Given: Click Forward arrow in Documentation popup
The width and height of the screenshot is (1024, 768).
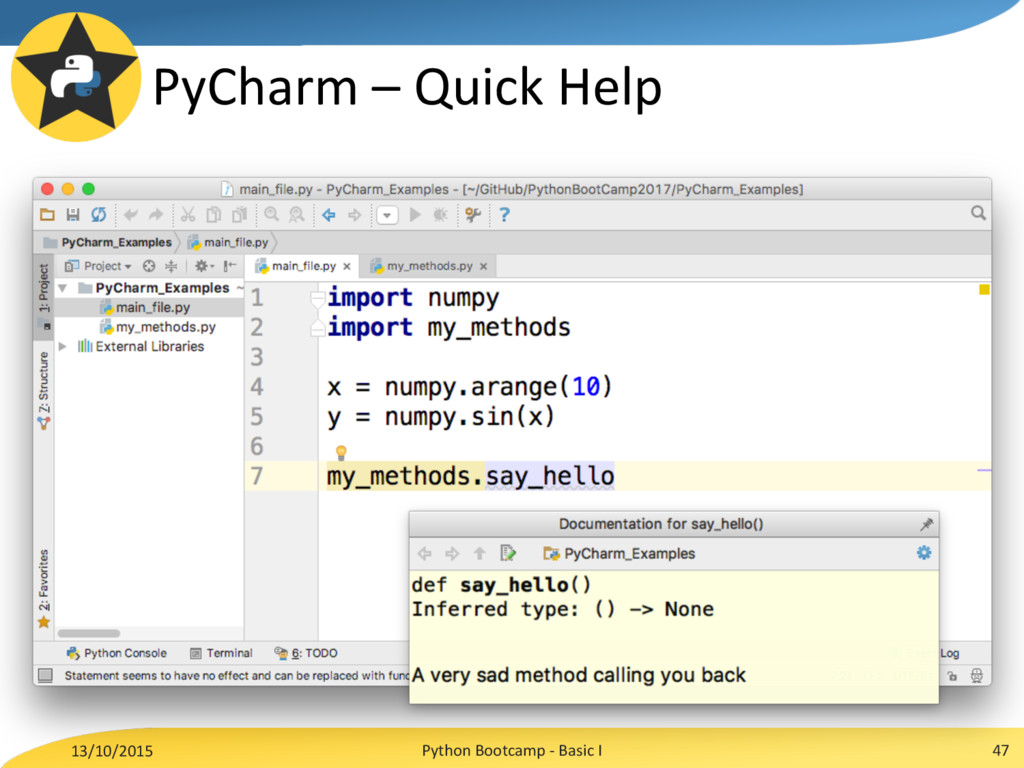Looking at the screenshot, I should (x=452, y=554).
